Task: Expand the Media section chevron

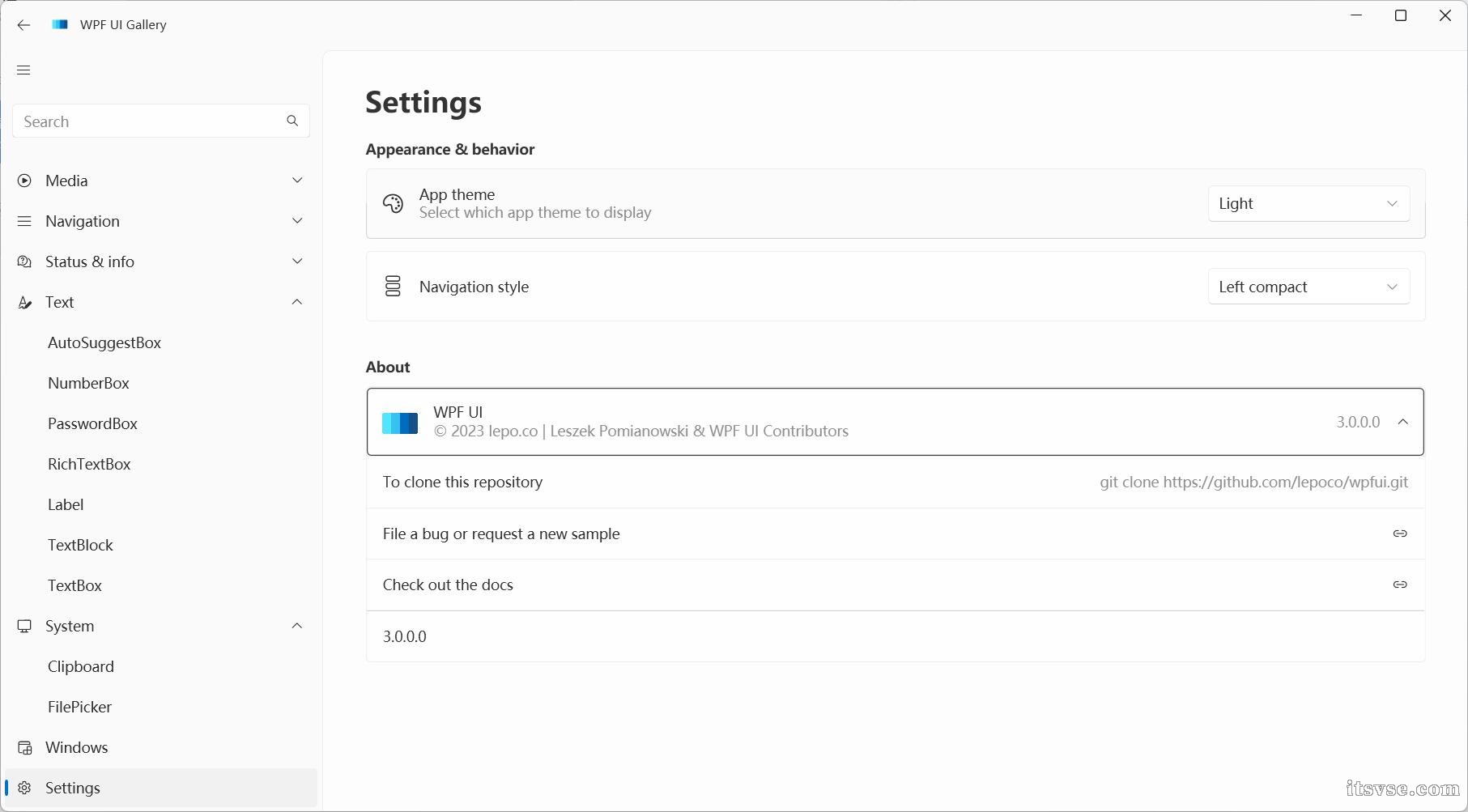Action: [x=297, y=180]
